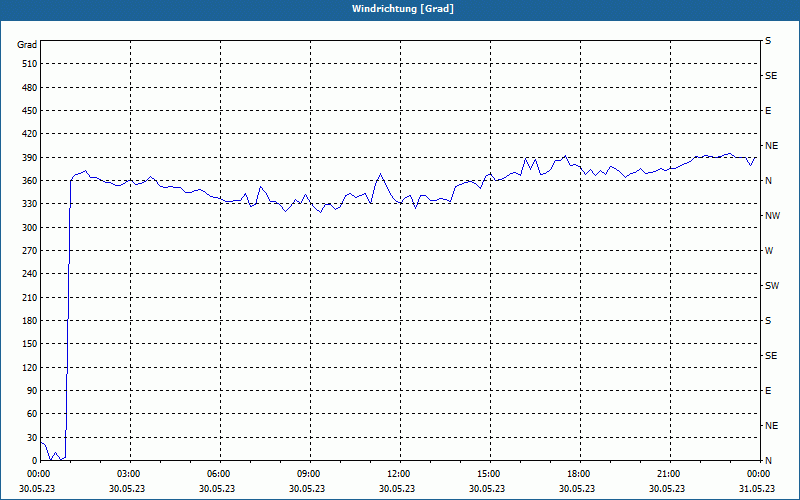
Task: Click the 30.05.23 date under 12:00
Action: pyautogui.click(x=396, y=488)
